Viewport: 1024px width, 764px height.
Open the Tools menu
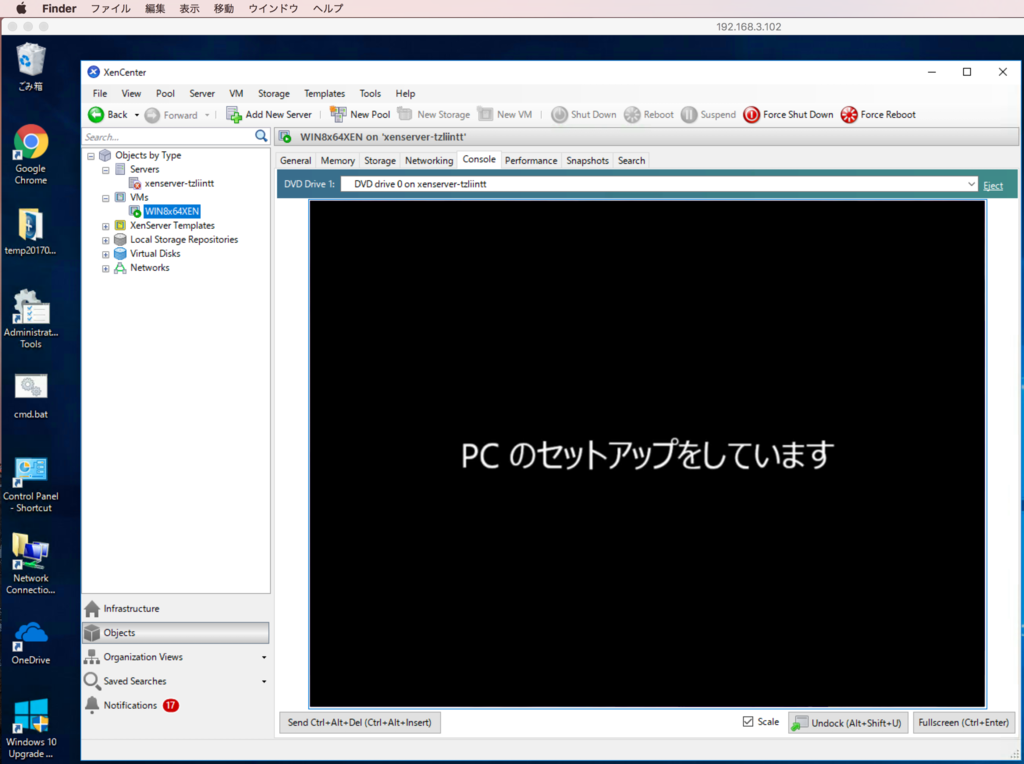tap(370, 93)
